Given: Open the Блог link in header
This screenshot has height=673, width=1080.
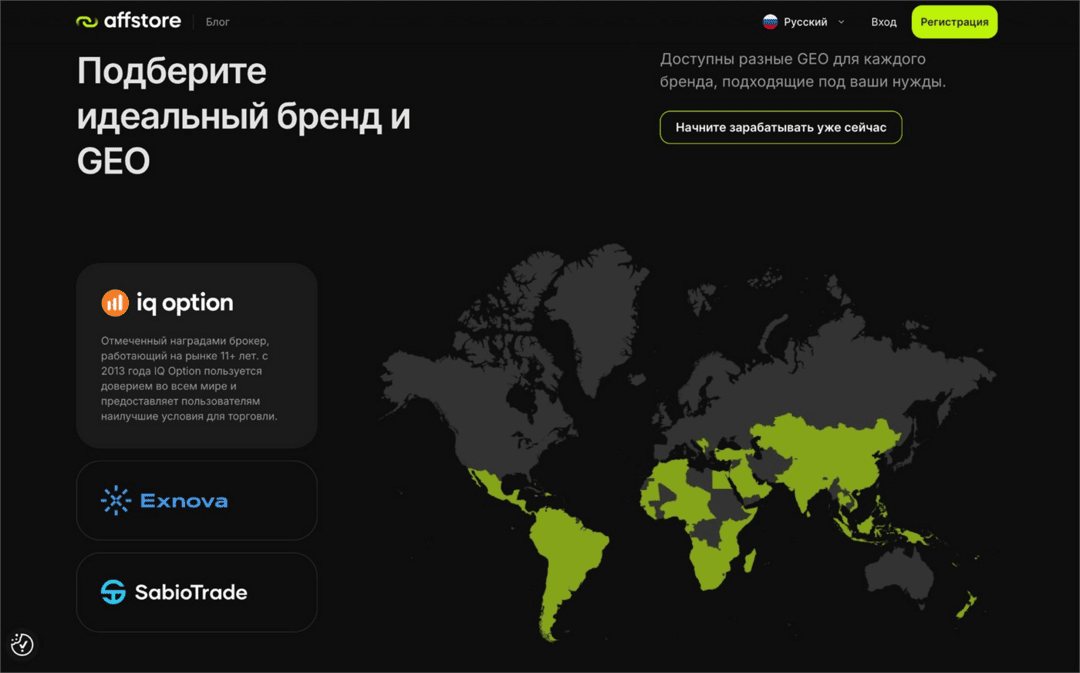Looking at the screenshot, I should [x=218, y=22].
